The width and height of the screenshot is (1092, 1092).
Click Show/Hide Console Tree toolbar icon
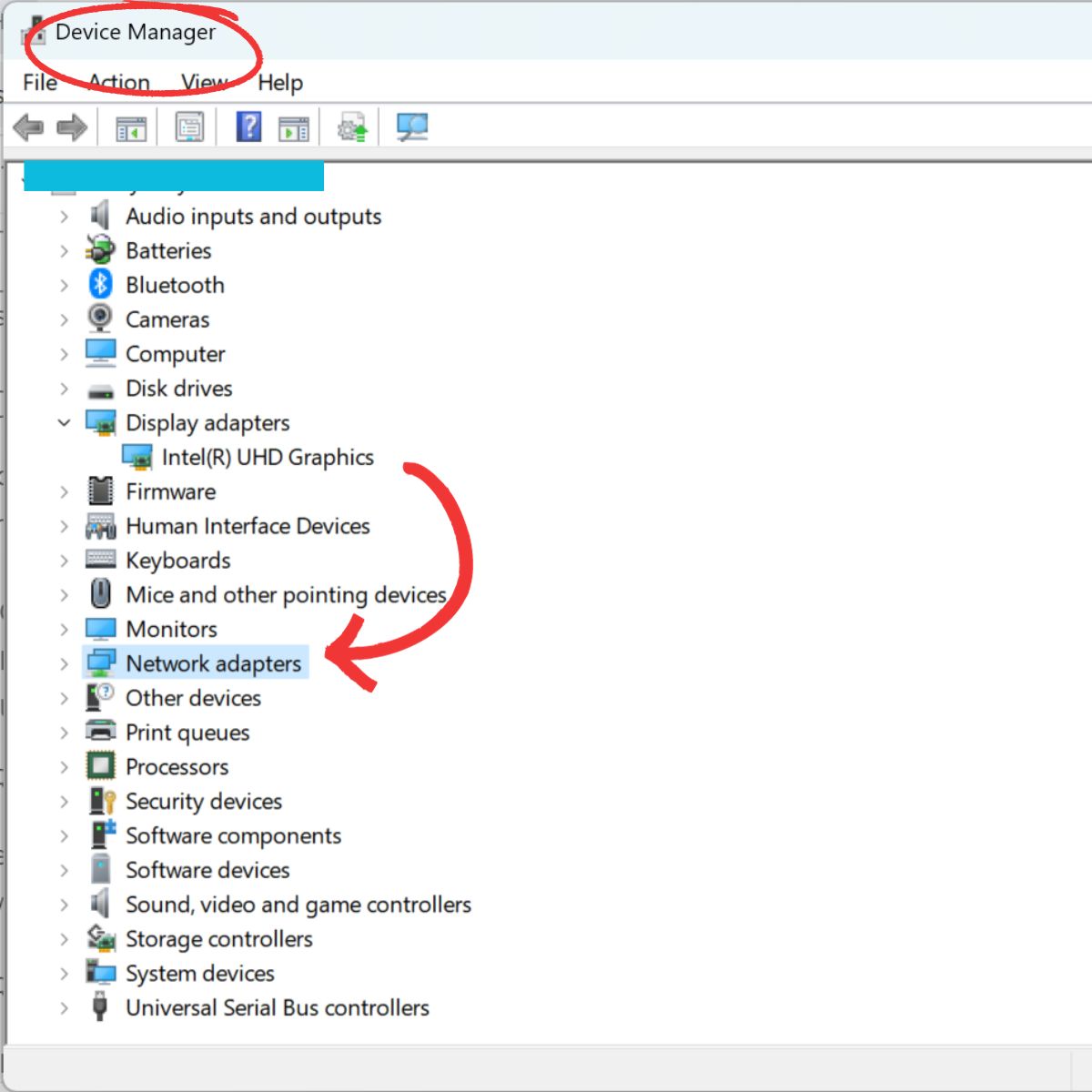pos(131,128)
